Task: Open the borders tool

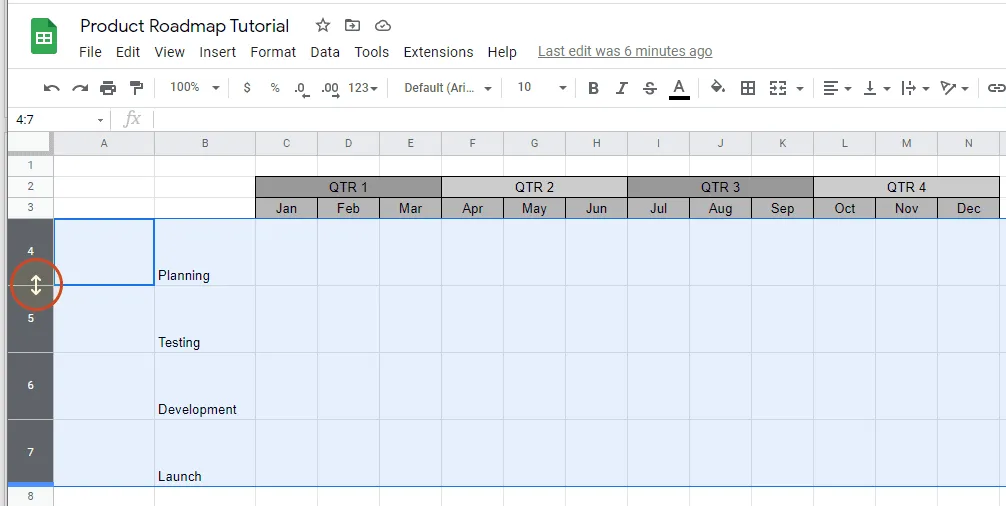Action: [x=747, y=88]
